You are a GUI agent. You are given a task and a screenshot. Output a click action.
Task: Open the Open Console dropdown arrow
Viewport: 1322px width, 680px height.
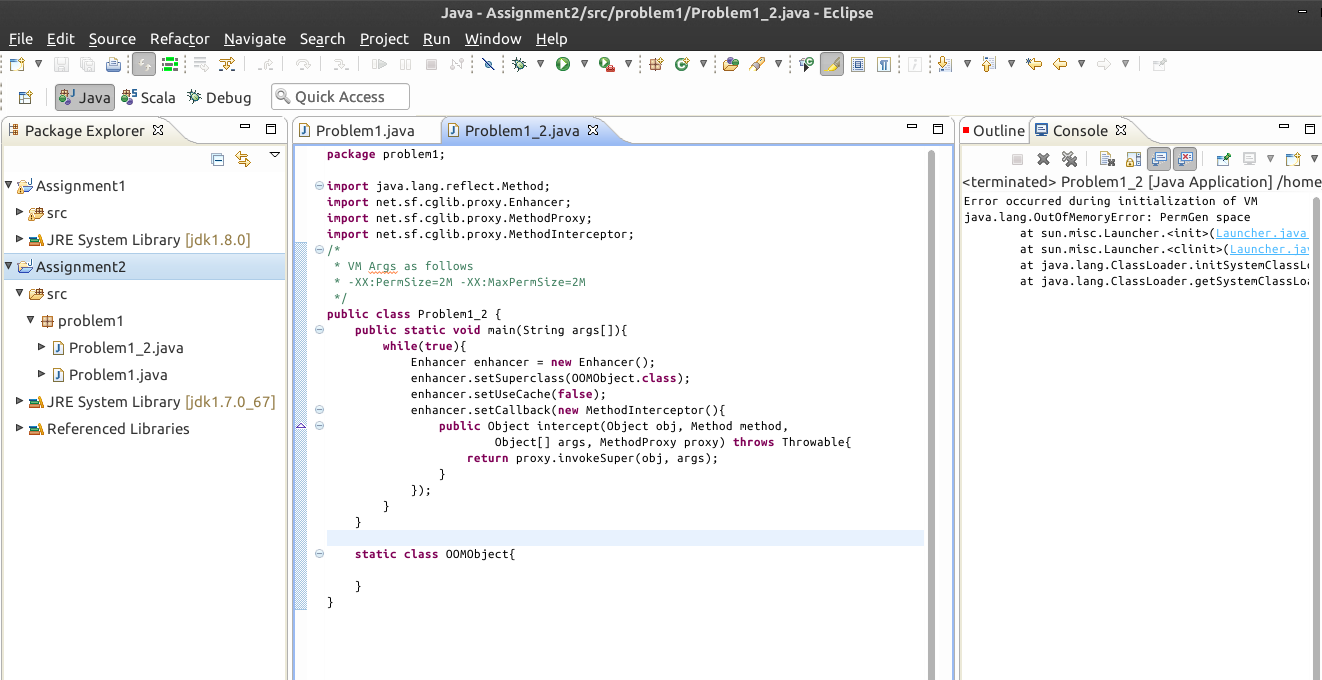pyautogui.click(x=1314, y=159)
